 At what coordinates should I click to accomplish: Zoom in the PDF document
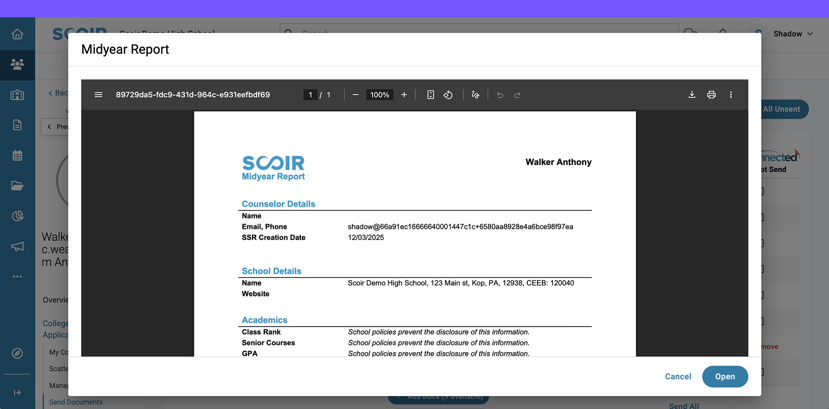point(404,95)
